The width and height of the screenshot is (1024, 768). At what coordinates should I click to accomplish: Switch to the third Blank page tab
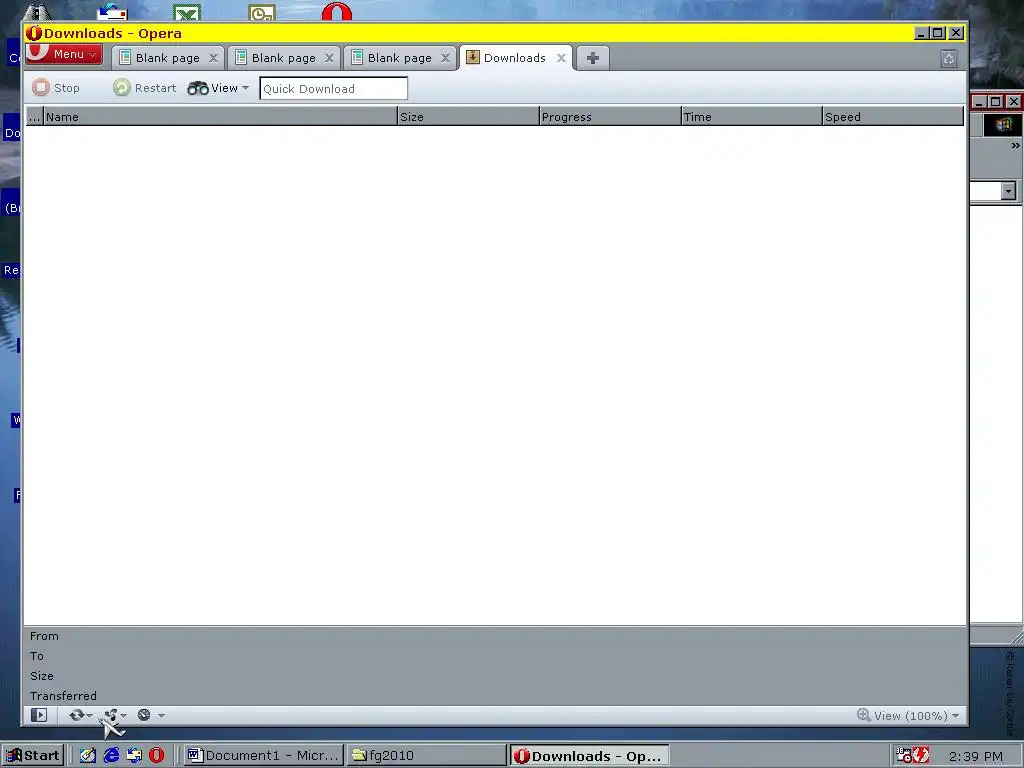[x=399, y=58]
